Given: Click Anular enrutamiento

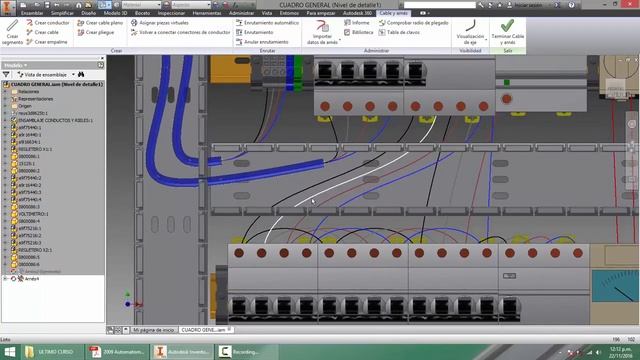Looking at the screenshot, I should point(262,42).
